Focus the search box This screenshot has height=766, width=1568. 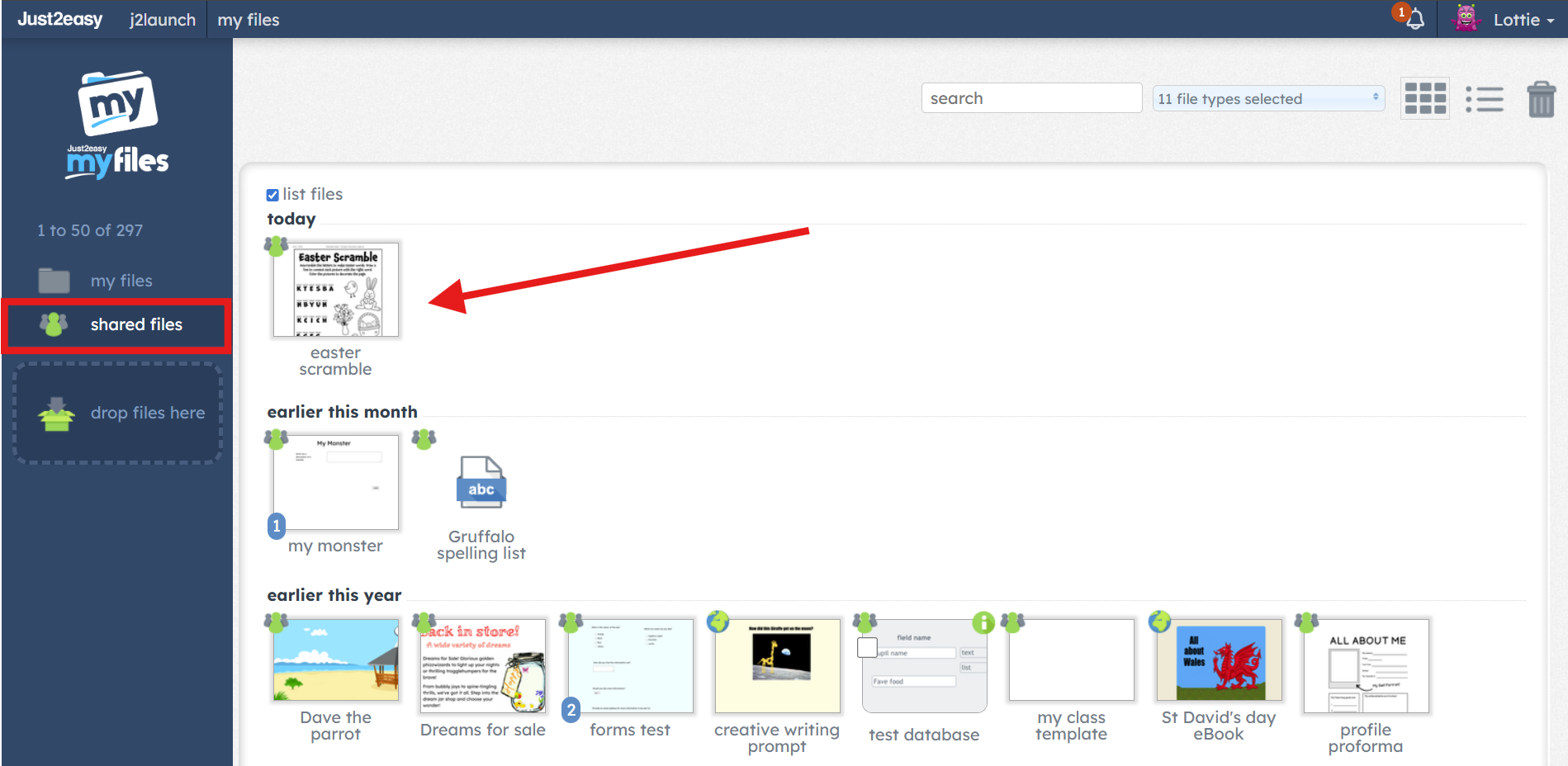coord(1031,98)
